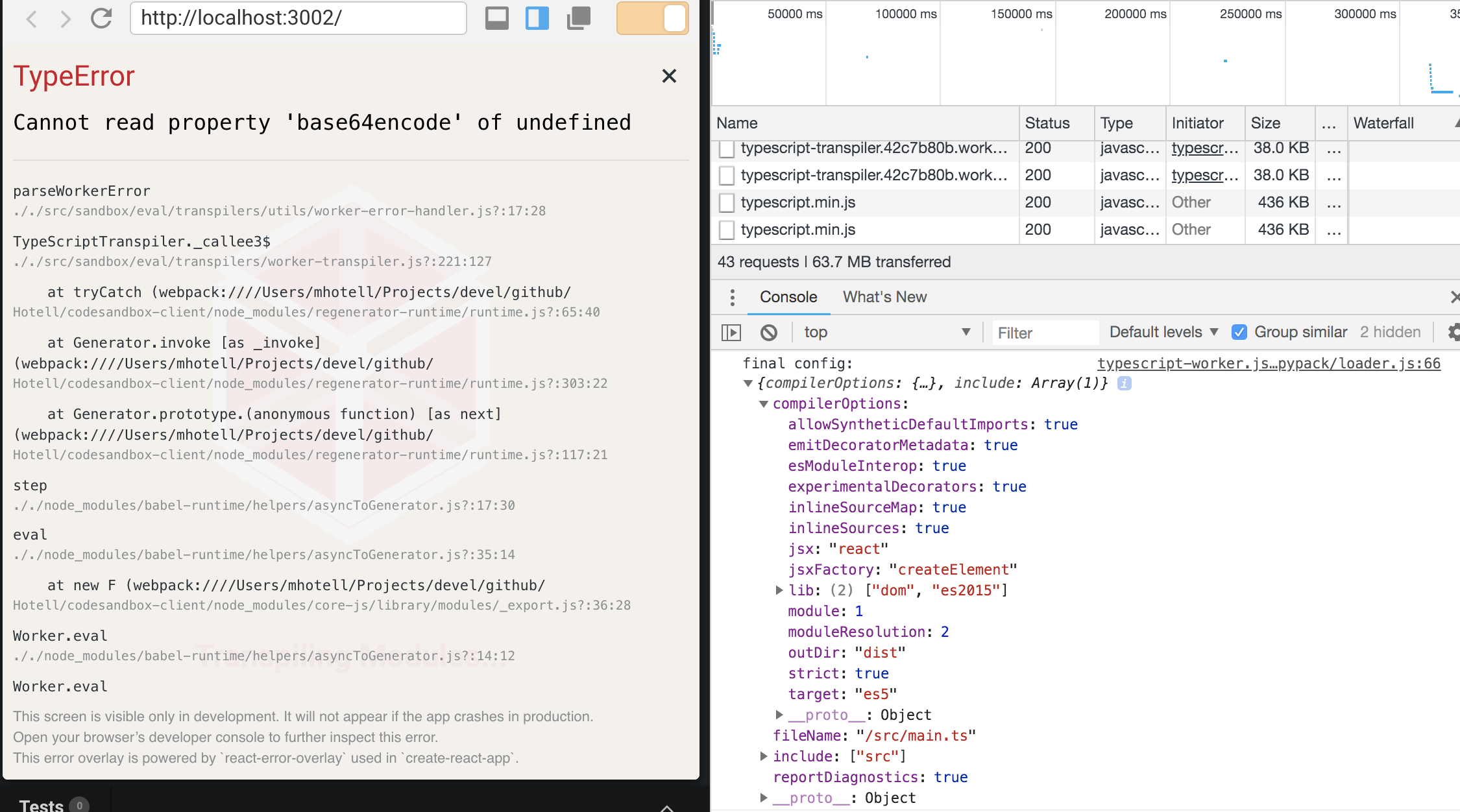Open initiator link of first transpiler request
This screenshot has height=812, width=1460.
click(1205, 149)
